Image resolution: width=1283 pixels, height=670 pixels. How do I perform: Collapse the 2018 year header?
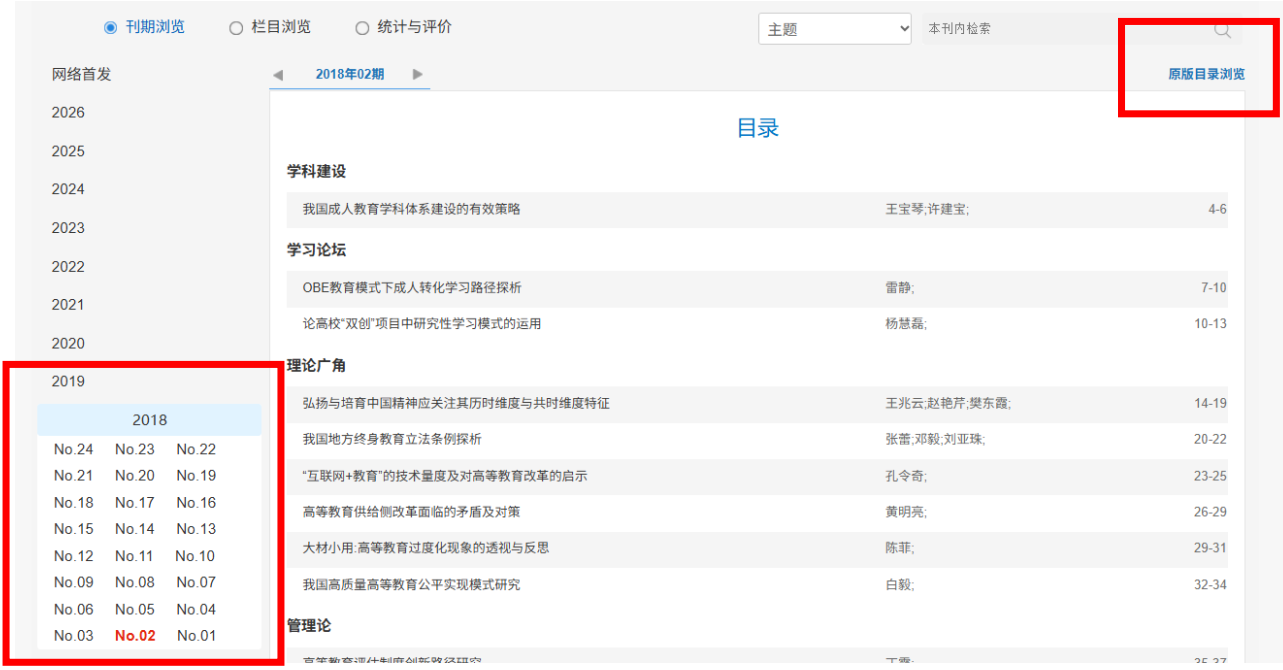coord(149,420)
